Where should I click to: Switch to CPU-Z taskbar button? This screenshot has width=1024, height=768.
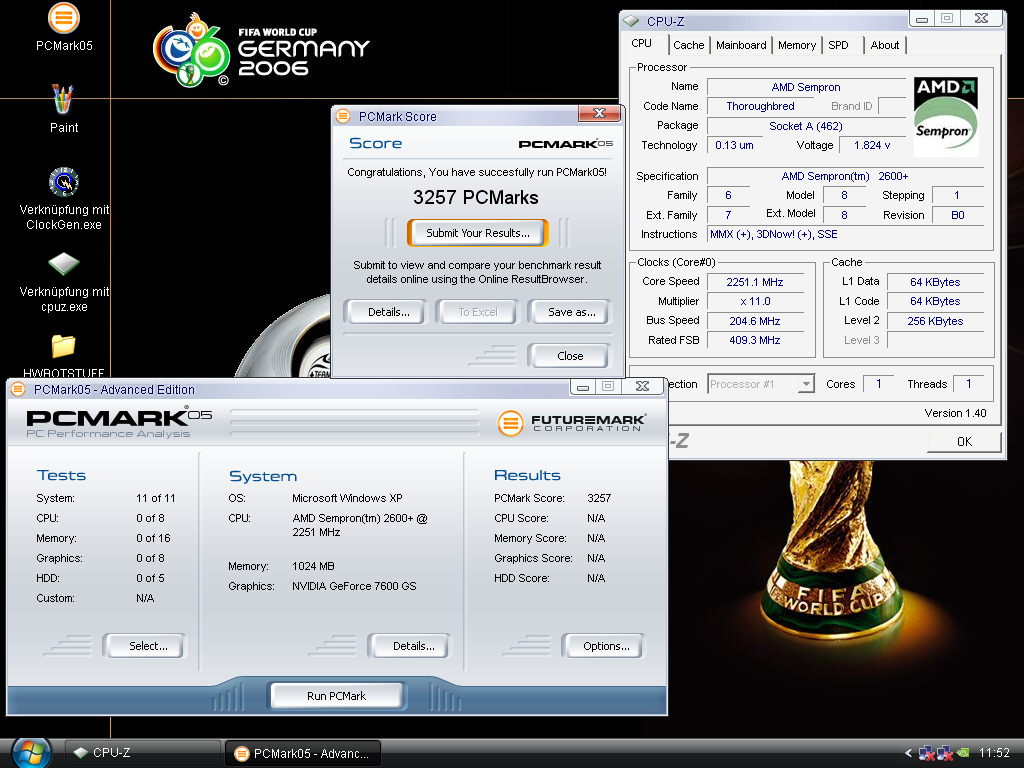[142, 753]
